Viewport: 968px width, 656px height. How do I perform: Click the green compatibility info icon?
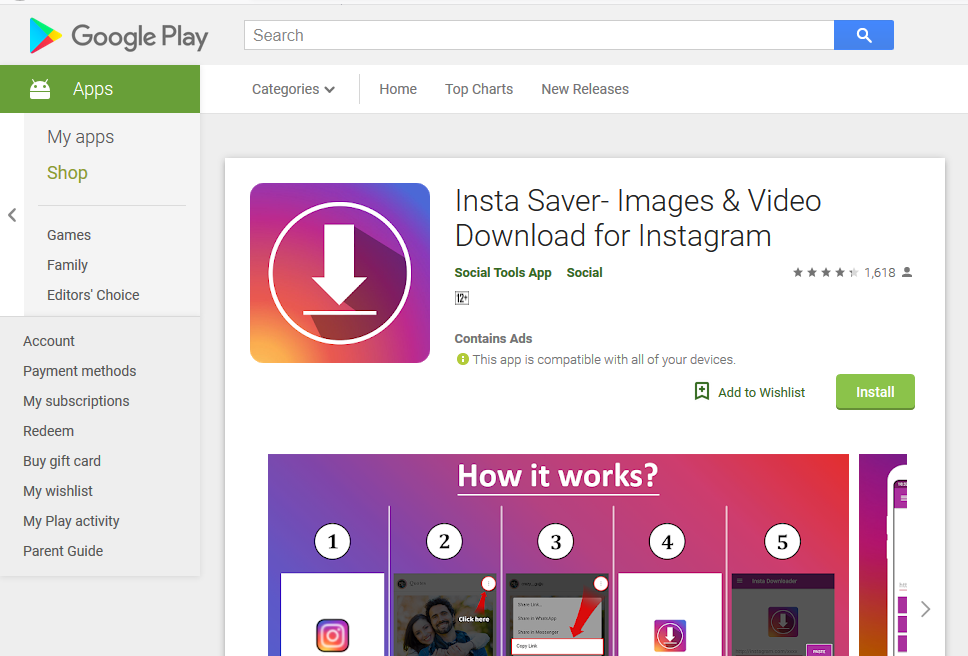click(462, 359)
